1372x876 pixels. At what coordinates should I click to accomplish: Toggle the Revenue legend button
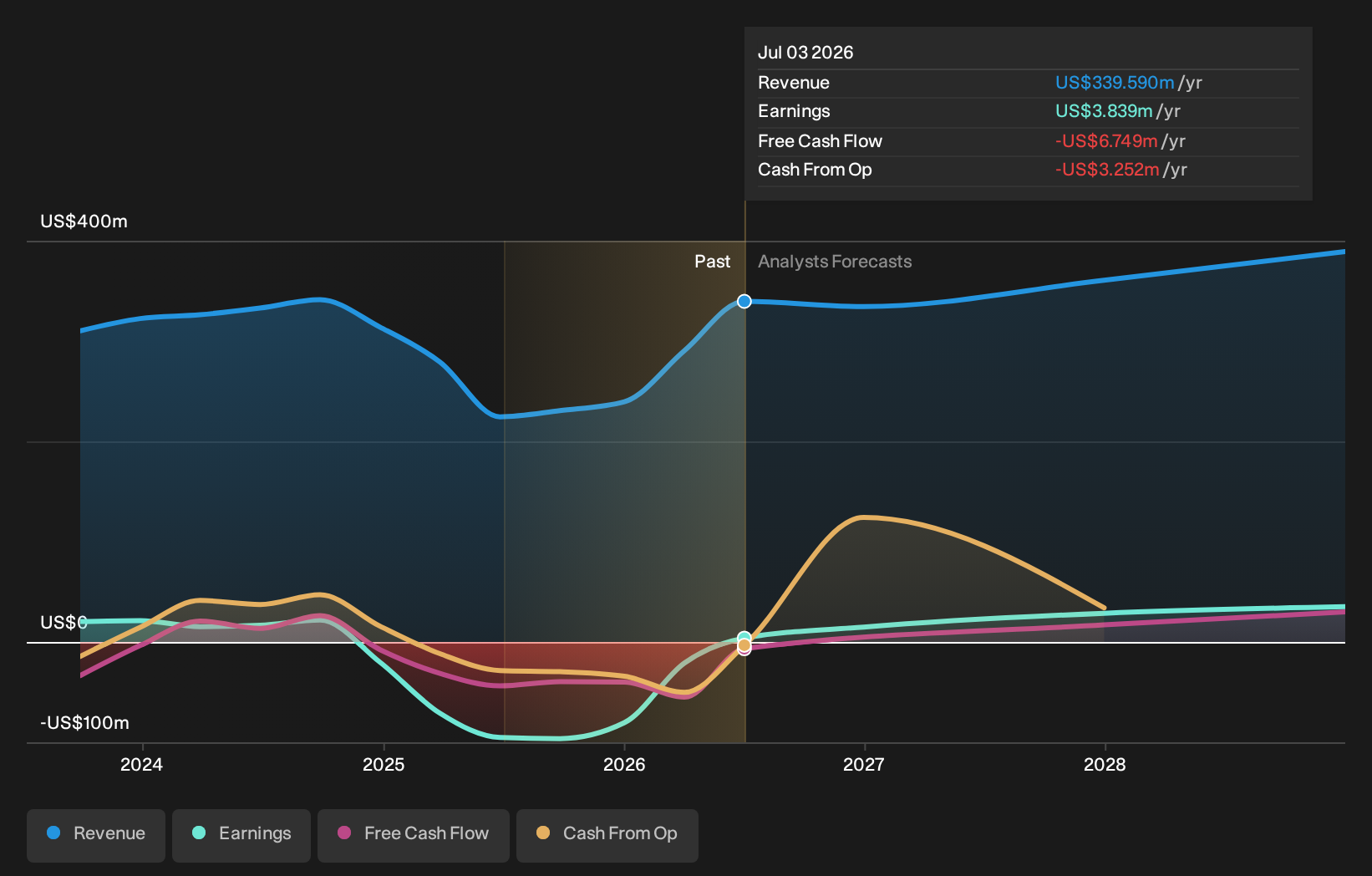point(96,835)
